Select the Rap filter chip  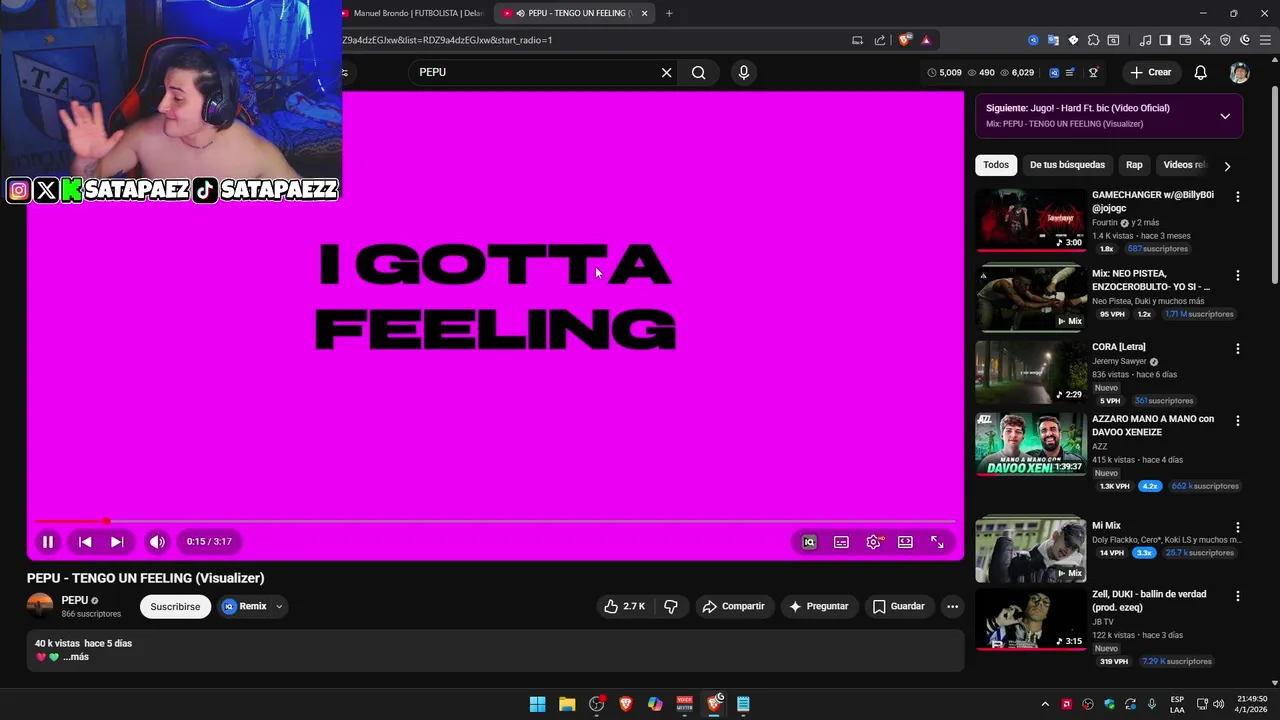point(1134,165)
